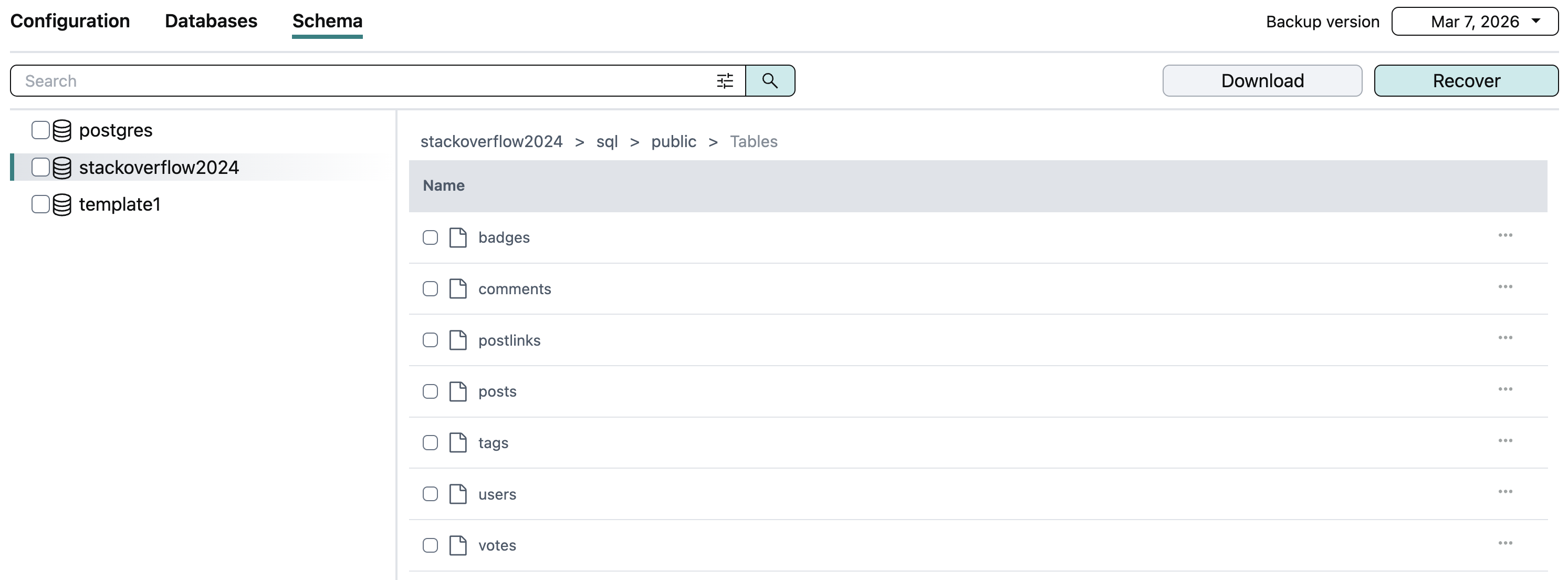
Task: Click the Download button
Action: (1262, 80)
